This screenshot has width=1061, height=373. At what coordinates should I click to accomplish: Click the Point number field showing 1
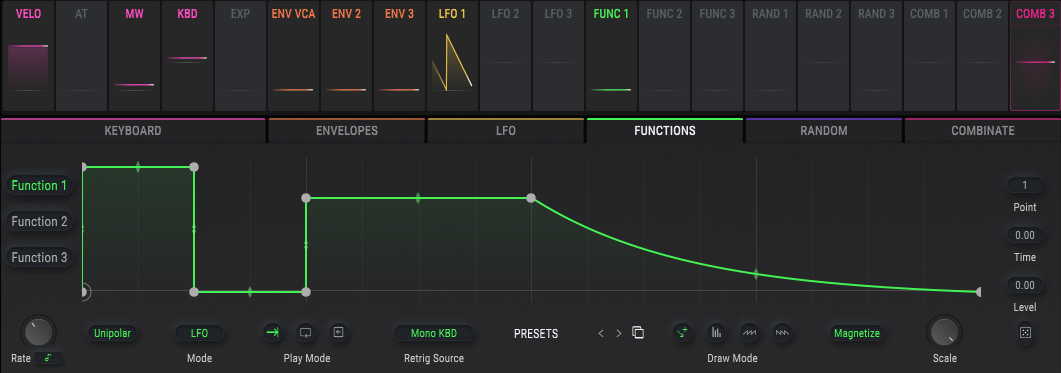point(1024,185)
